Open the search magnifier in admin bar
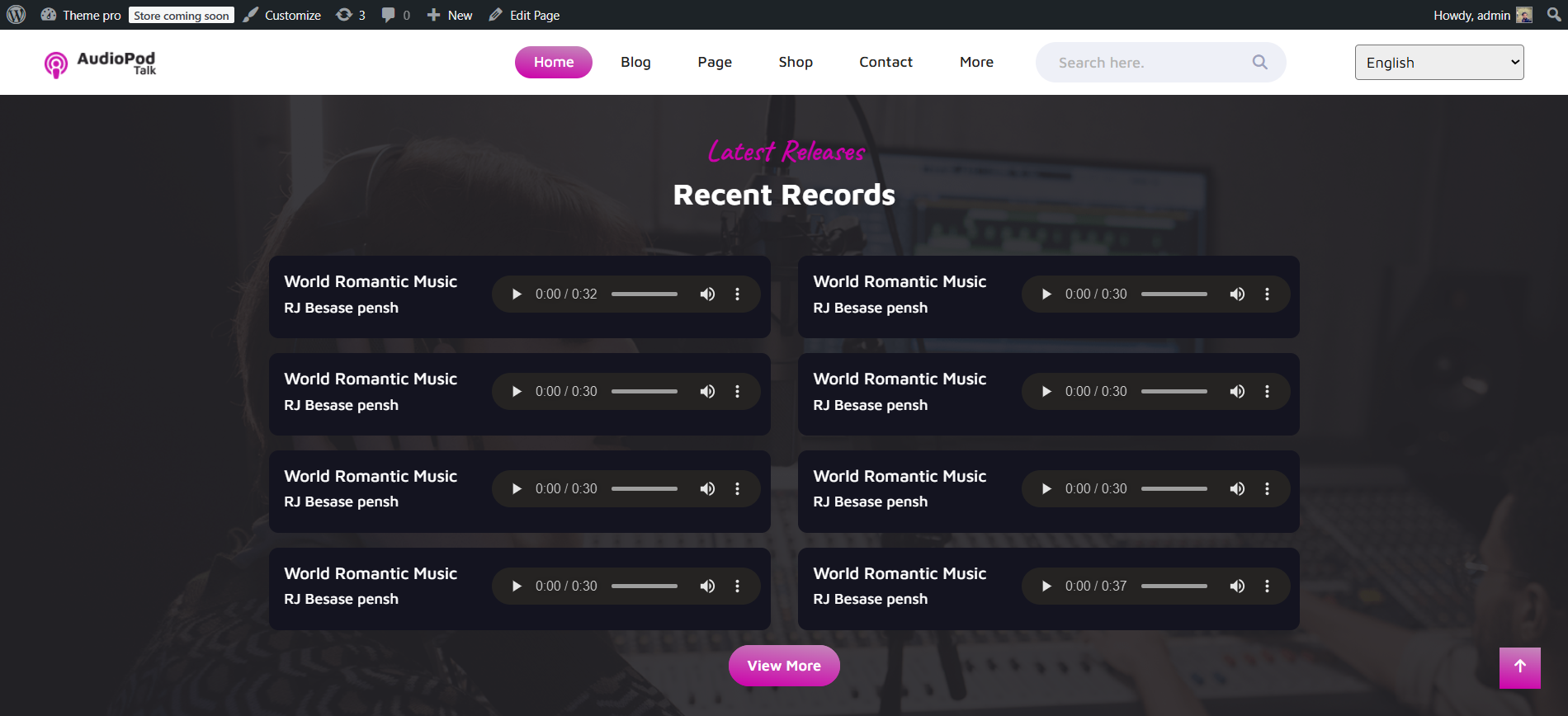 [1554, 15]
